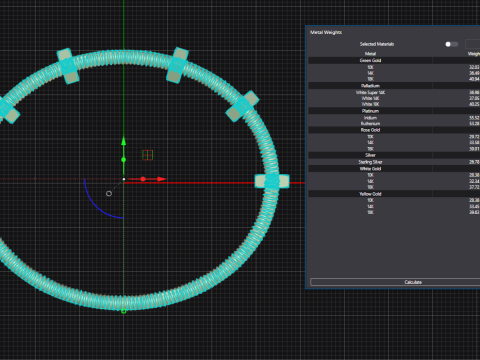Viewport: 480px width, 360px height.
Task: Click the red X-axis gumball move arrow
Action: coord(162,179)
